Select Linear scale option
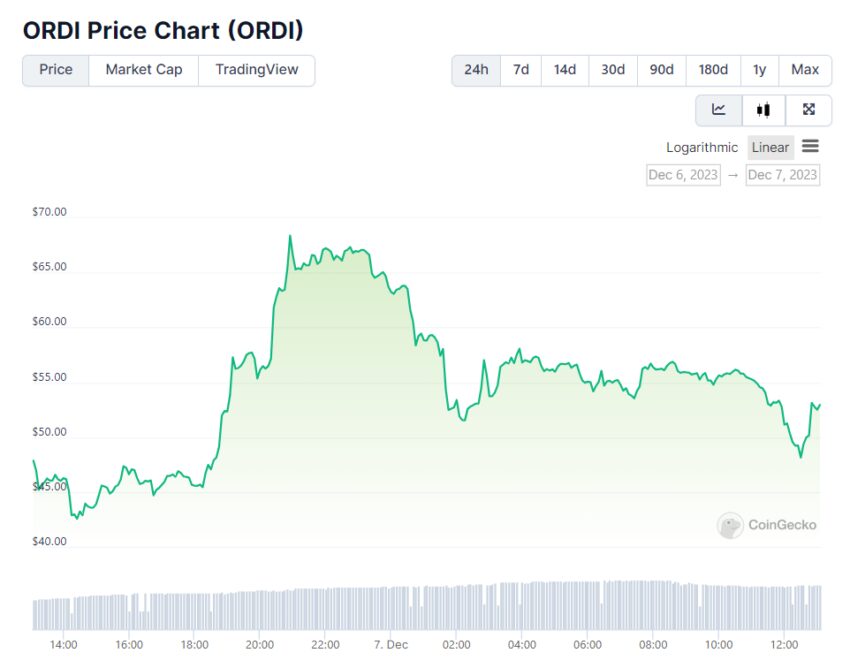850x668 pixels. (x=770, y=147)
